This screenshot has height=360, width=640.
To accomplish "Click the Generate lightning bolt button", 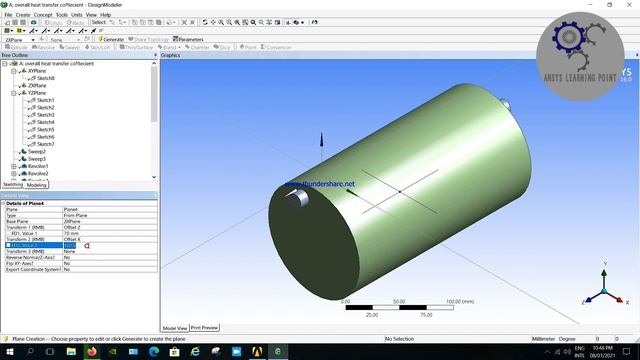I will 111,40.
